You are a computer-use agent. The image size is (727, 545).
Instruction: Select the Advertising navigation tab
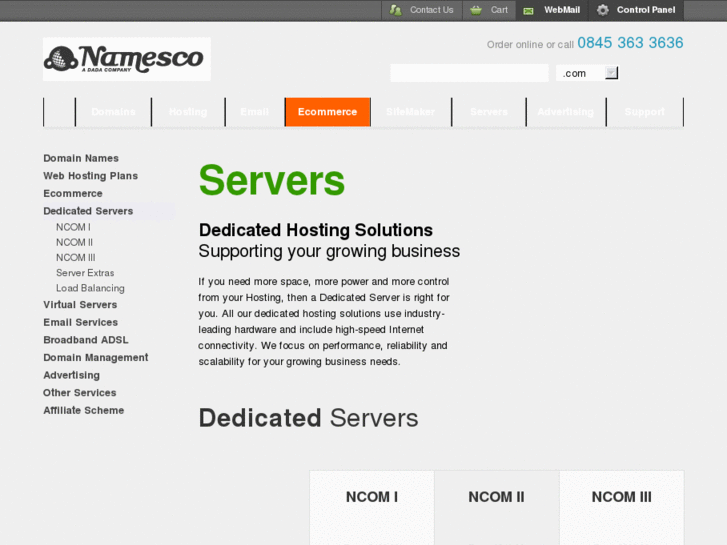pyautogui.click(x=566, y=112)
